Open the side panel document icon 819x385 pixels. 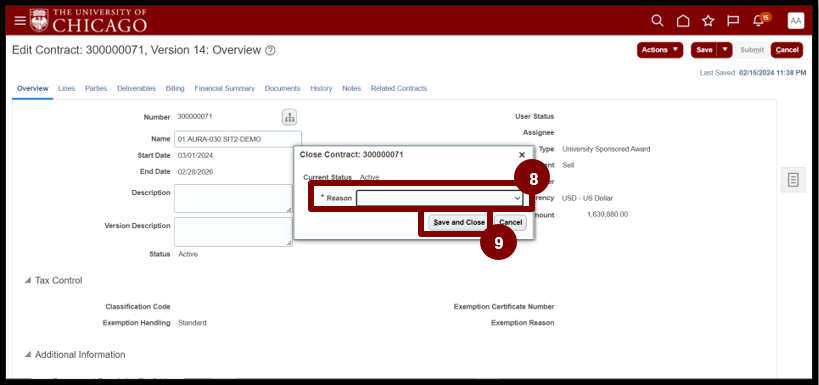coord(793,180)
